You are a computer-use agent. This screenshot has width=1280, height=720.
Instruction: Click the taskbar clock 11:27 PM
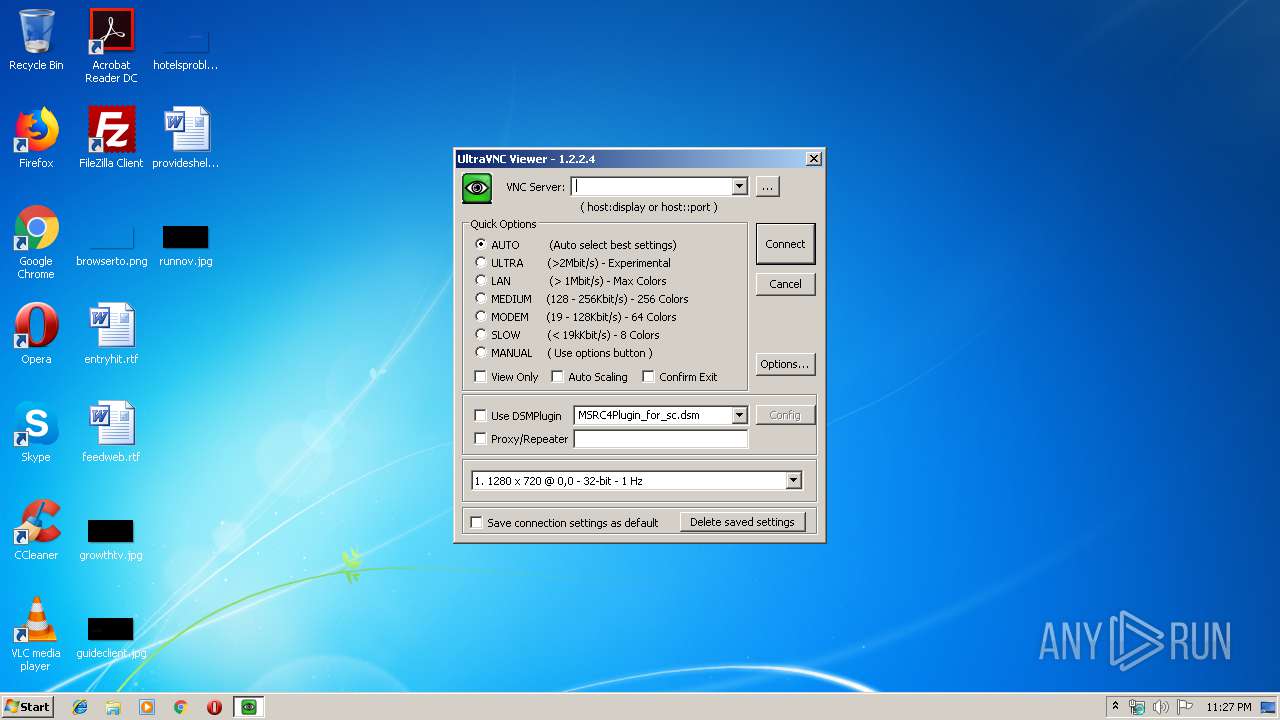coord(1228,707)
